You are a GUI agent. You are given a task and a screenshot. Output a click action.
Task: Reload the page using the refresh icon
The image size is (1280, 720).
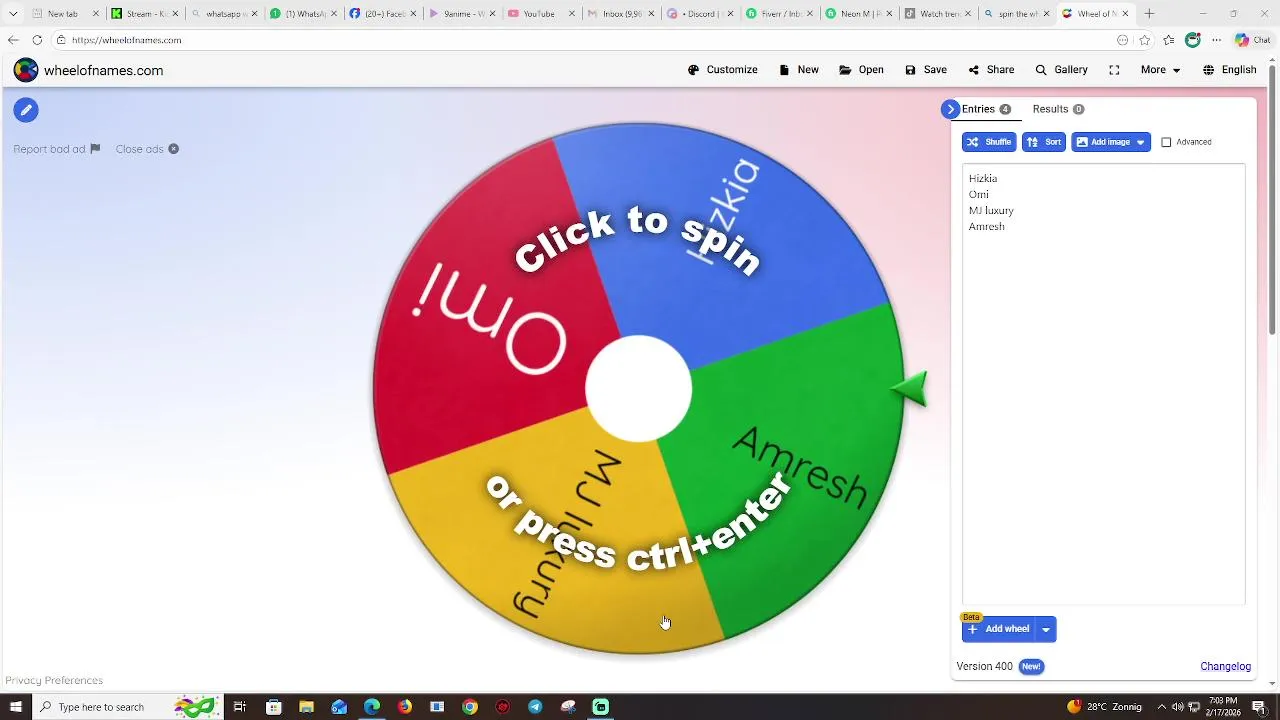pos(37,40)
